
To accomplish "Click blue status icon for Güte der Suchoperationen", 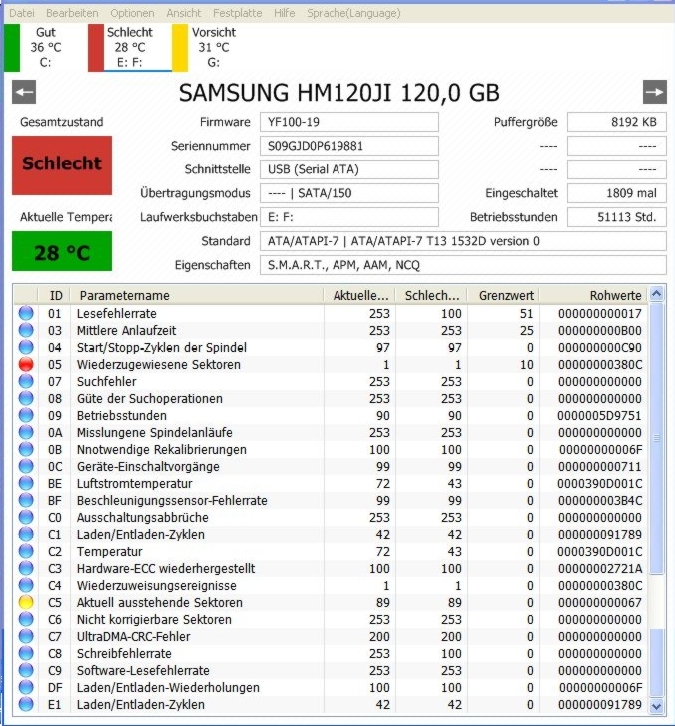I will [x=26, y=399].
